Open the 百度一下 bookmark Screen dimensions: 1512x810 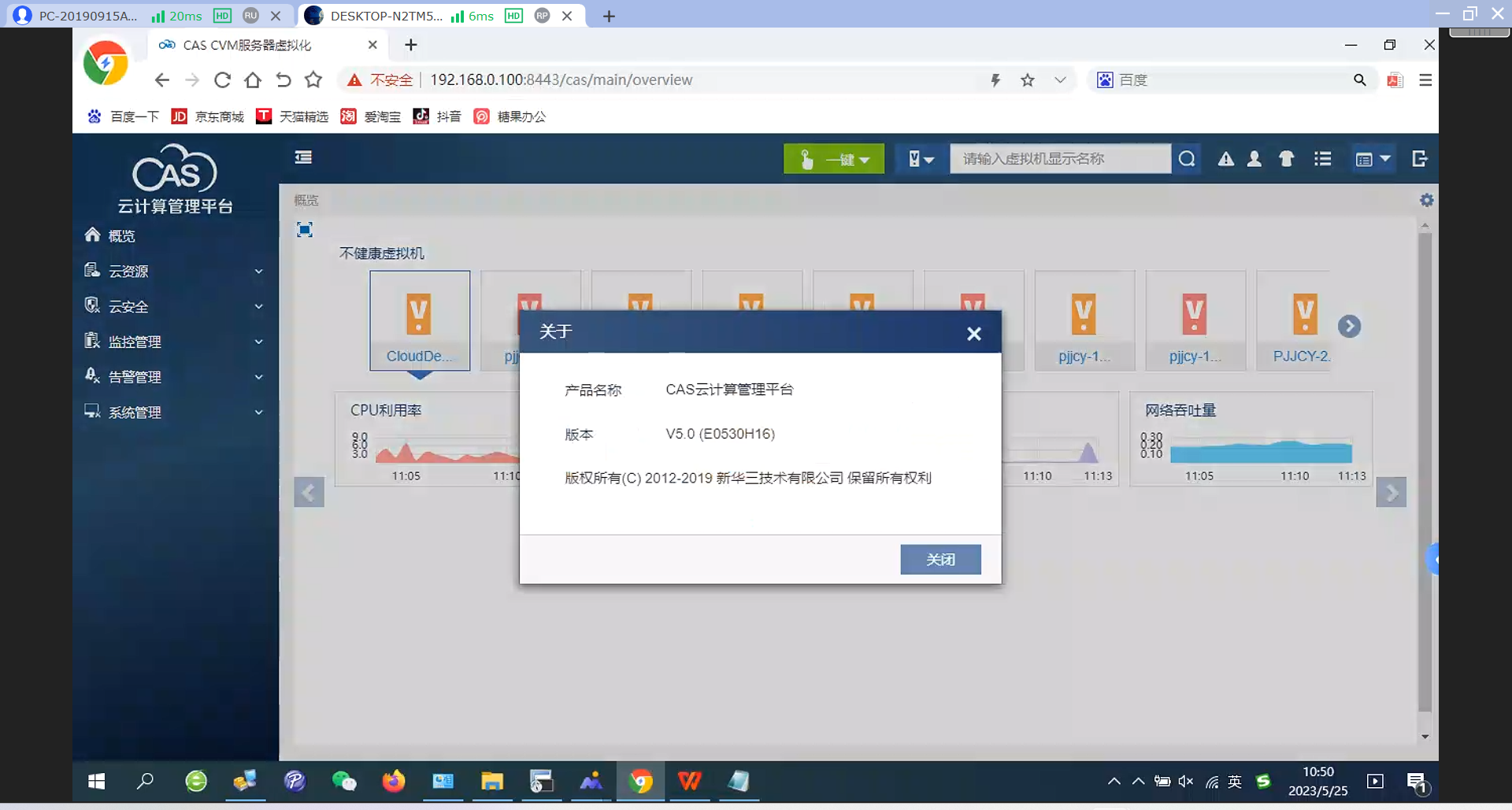(x=124, y=117)
